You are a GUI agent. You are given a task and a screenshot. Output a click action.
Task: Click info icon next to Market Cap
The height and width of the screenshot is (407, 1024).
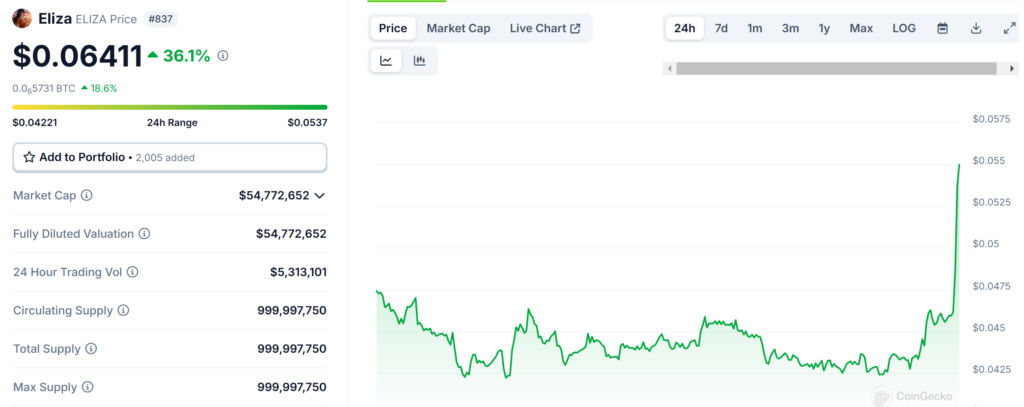point(87,196)
